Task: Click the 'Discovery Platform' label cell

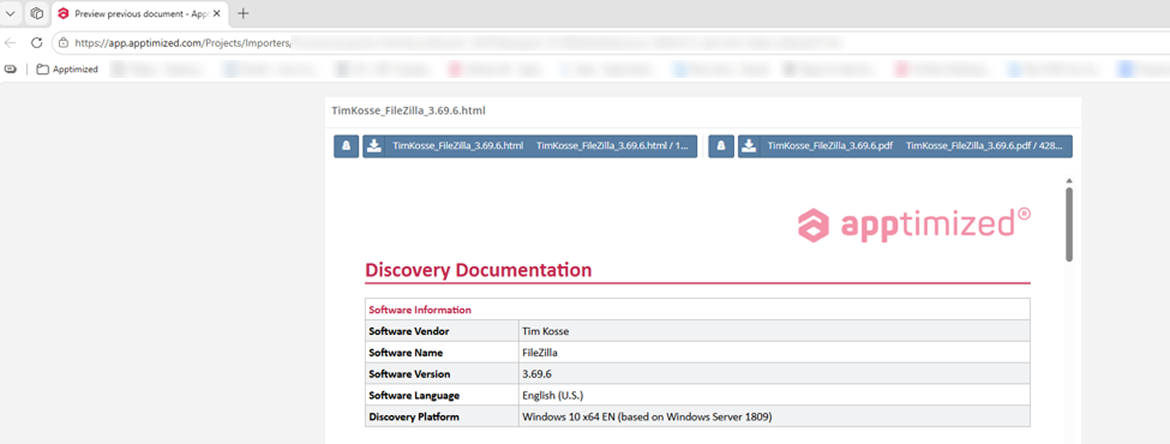Action: click(442, 416)
